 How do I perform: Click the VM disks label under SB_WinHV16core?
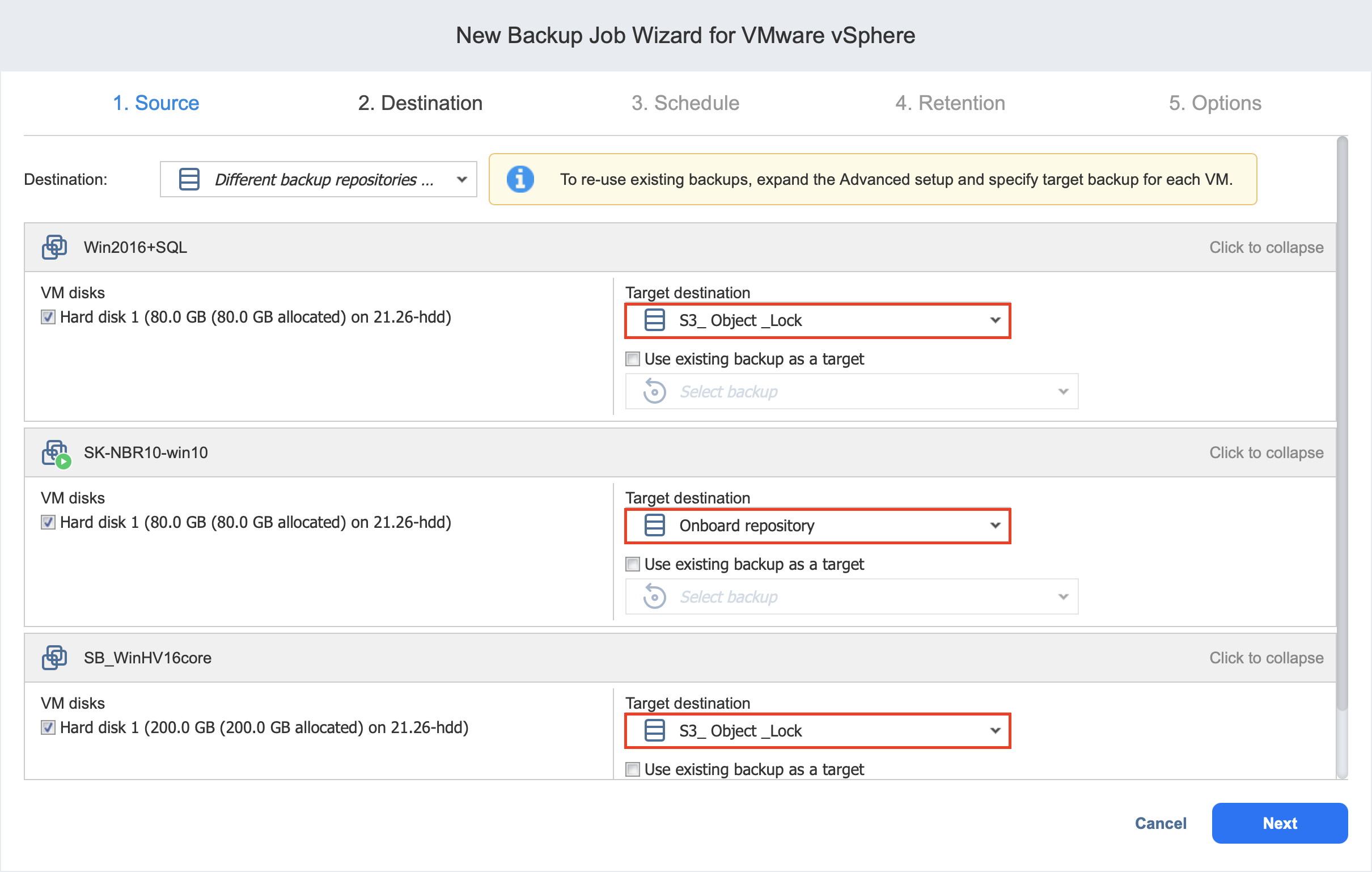pos(73,703)
